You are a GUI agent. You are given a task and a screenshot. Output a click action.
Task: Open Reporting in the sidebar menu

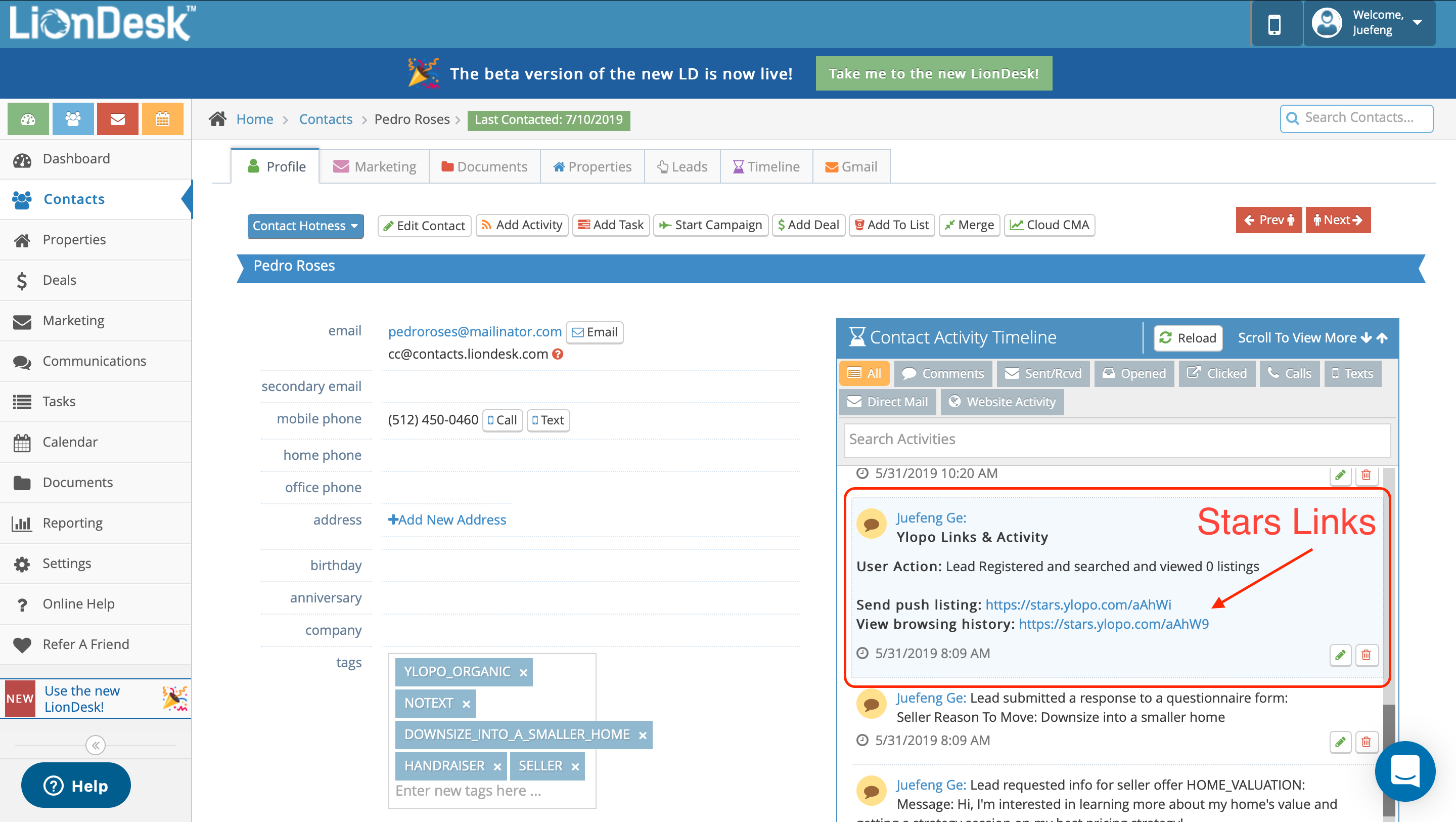click(72, 523)
